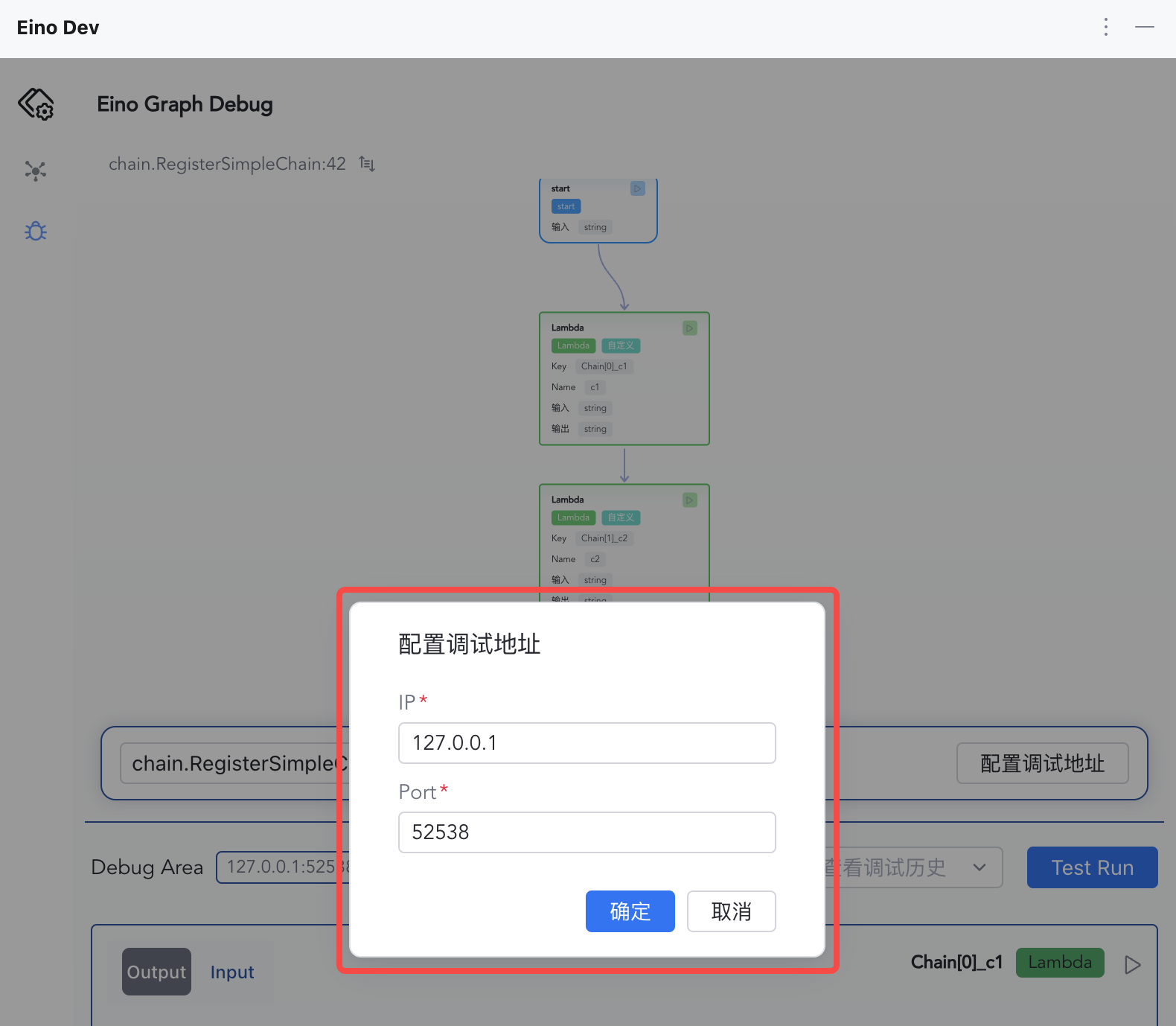
Task: Click the Port input field
Action: click(x=587, y=832)
